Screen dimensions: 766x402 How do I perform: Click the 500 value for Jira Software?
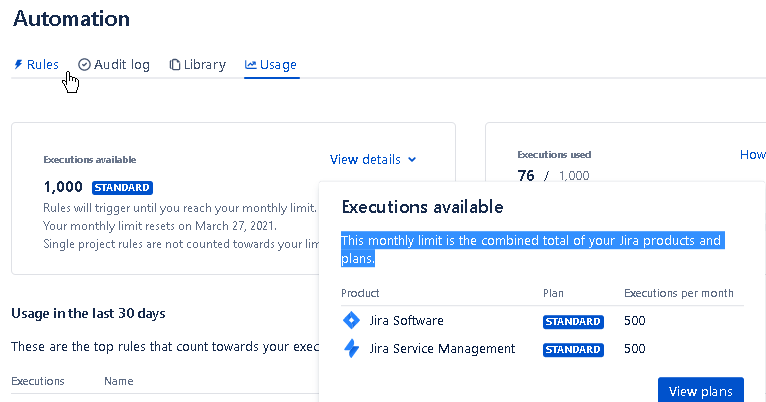click(635, 320)
